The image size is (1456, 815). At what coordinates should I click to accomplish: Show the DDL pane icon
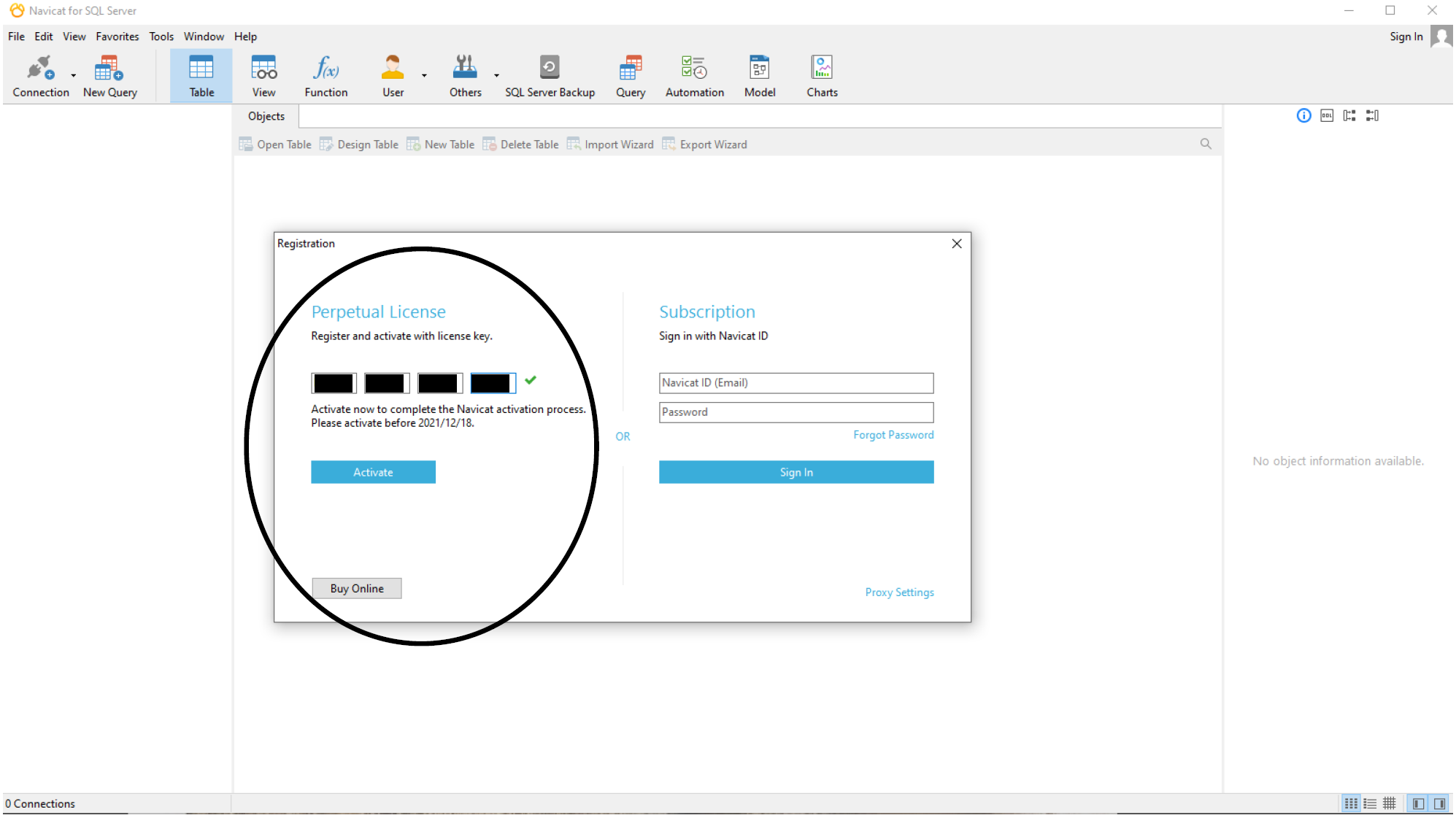1327,115
